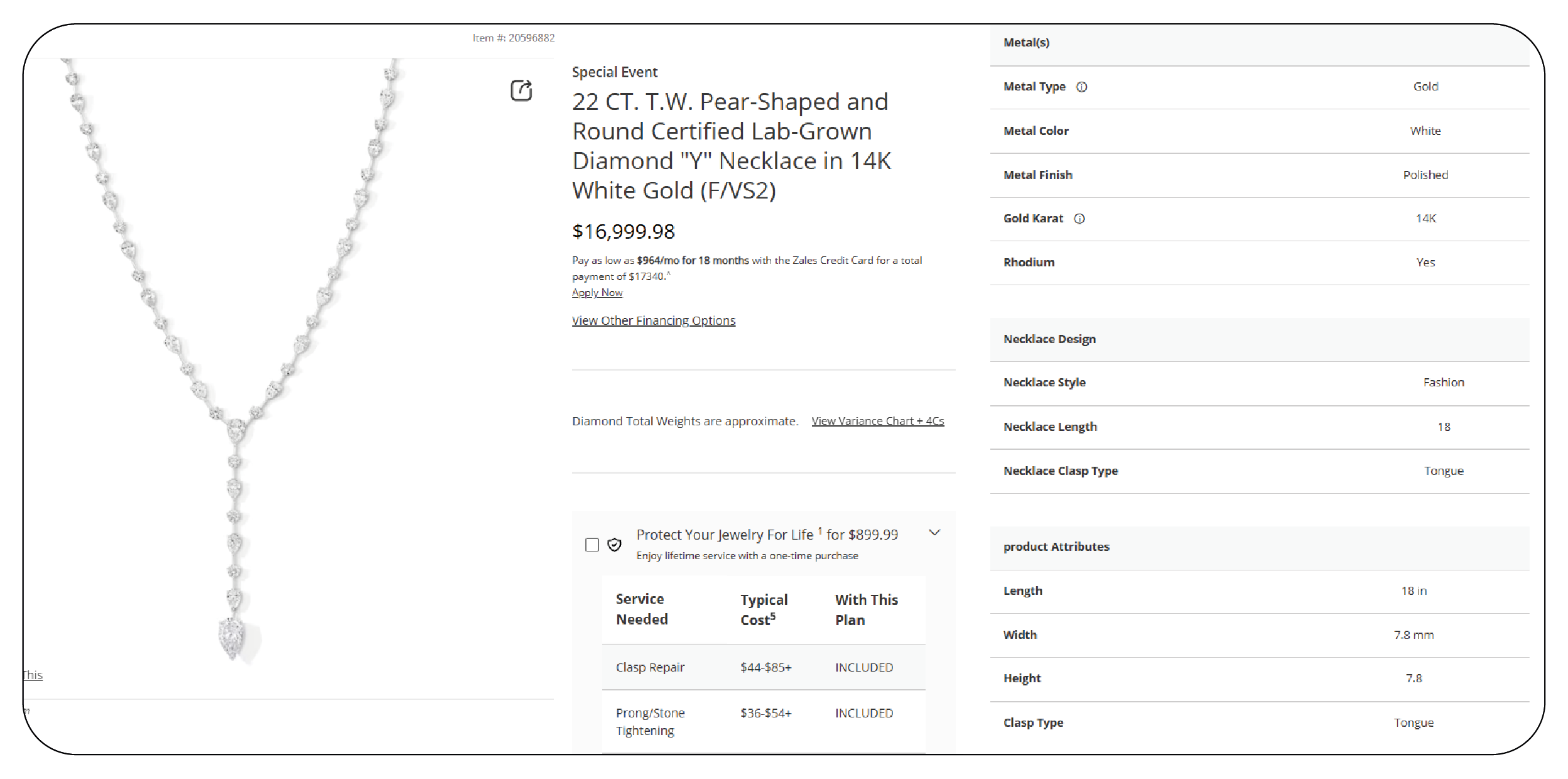Click the Necklace Design section header
Screen dimensions: 1568x779
[1049, 339]
